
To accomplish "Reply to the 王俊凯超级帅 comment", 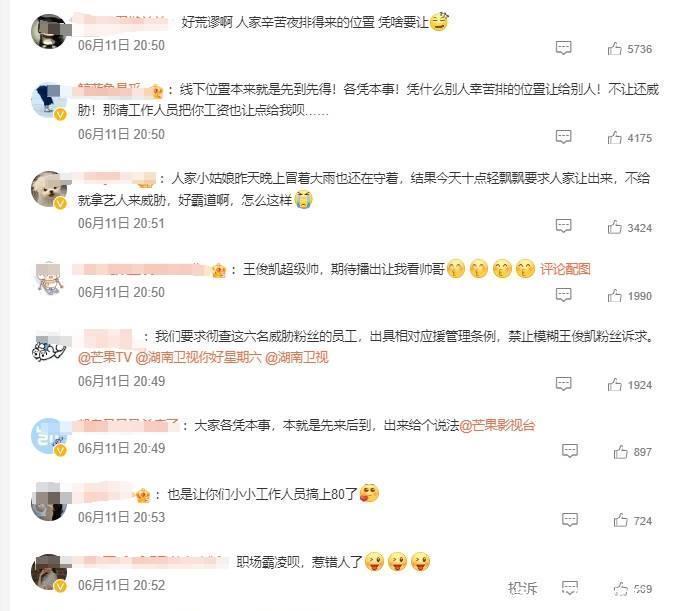I will click(563, 295).
